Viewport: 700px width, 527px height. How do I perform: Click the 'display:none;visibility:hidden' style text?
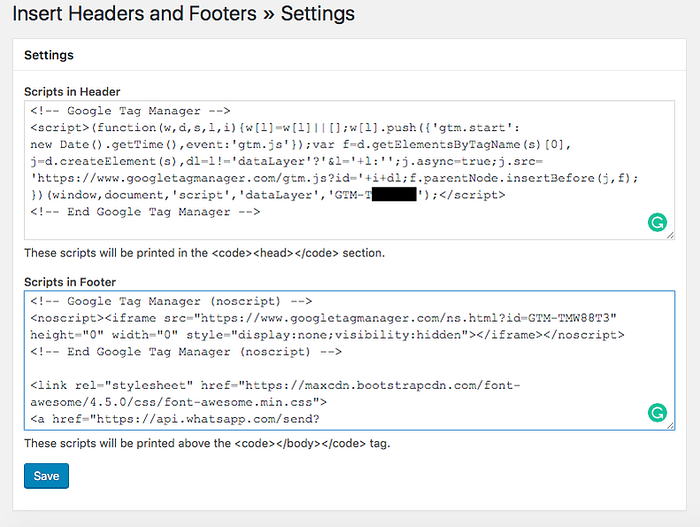[x=350, y=335]
